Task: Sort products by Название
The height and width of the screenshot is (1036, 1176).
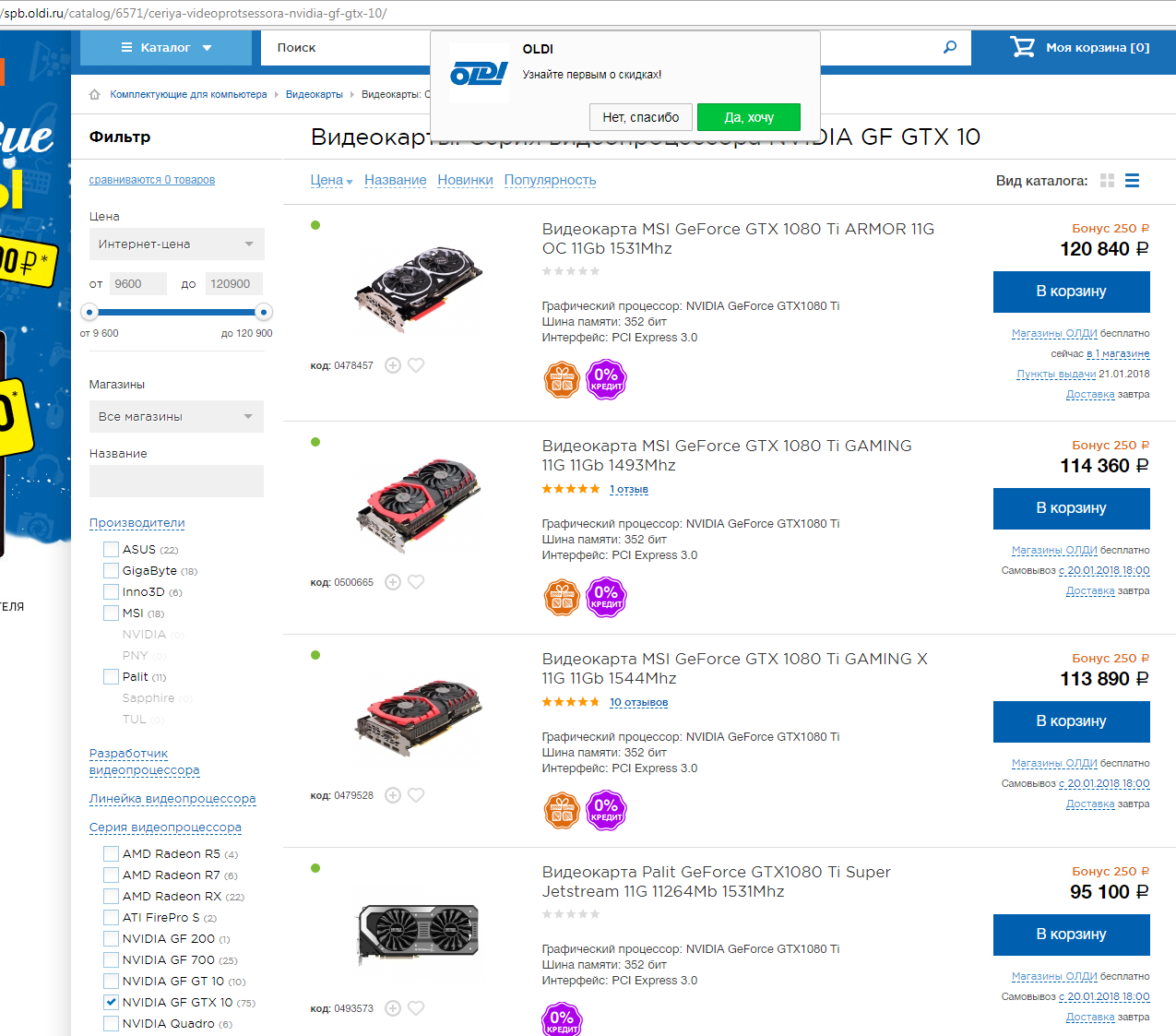Action: pos(396,181)
